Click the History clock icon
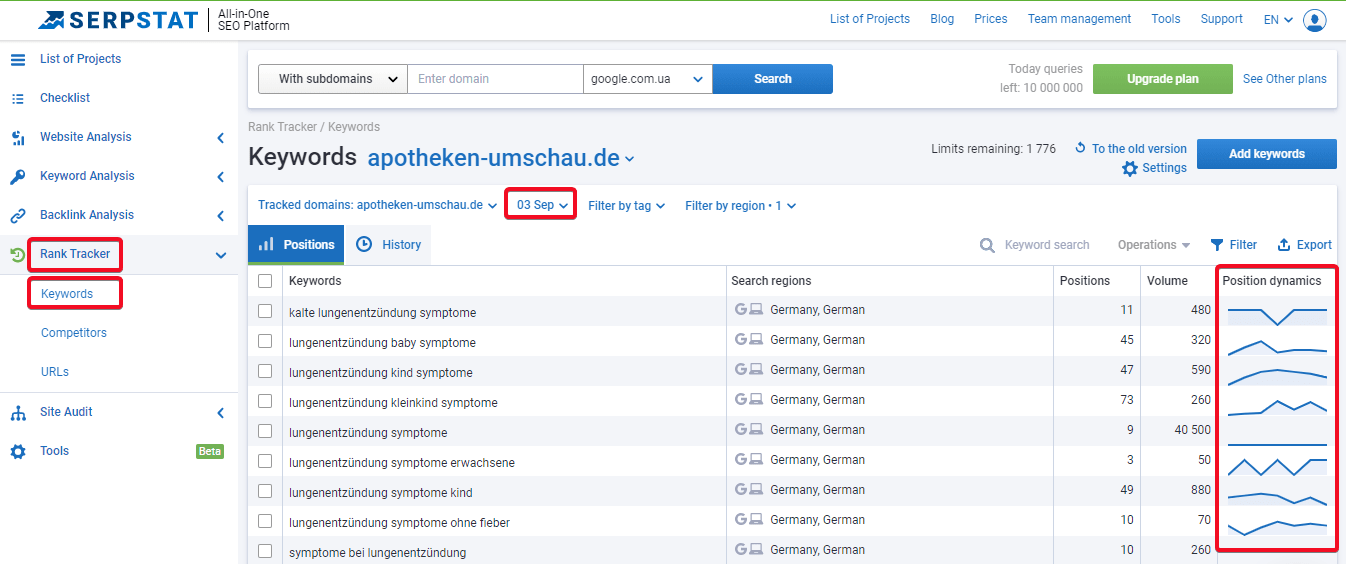Viewport: 1346px width, 564px height. [364, 244]
